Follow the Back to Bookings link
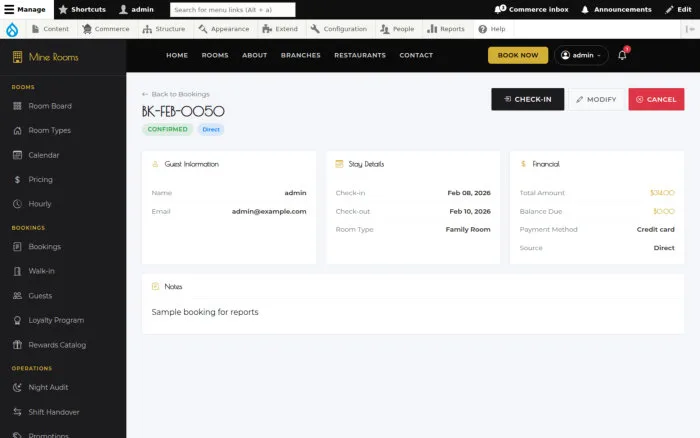Image resolution: width=700 pixels, height=438 pixels. pyautogui.click(x=175, y=94)
